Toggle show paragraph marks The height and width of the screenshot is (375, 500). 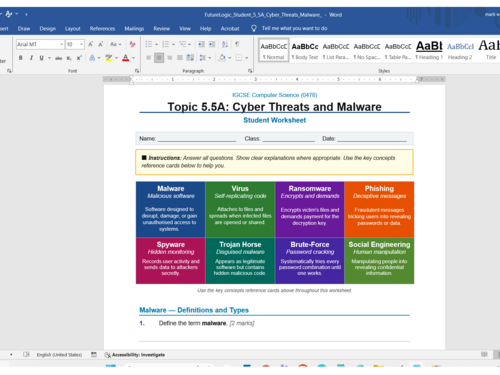point(237,44)
